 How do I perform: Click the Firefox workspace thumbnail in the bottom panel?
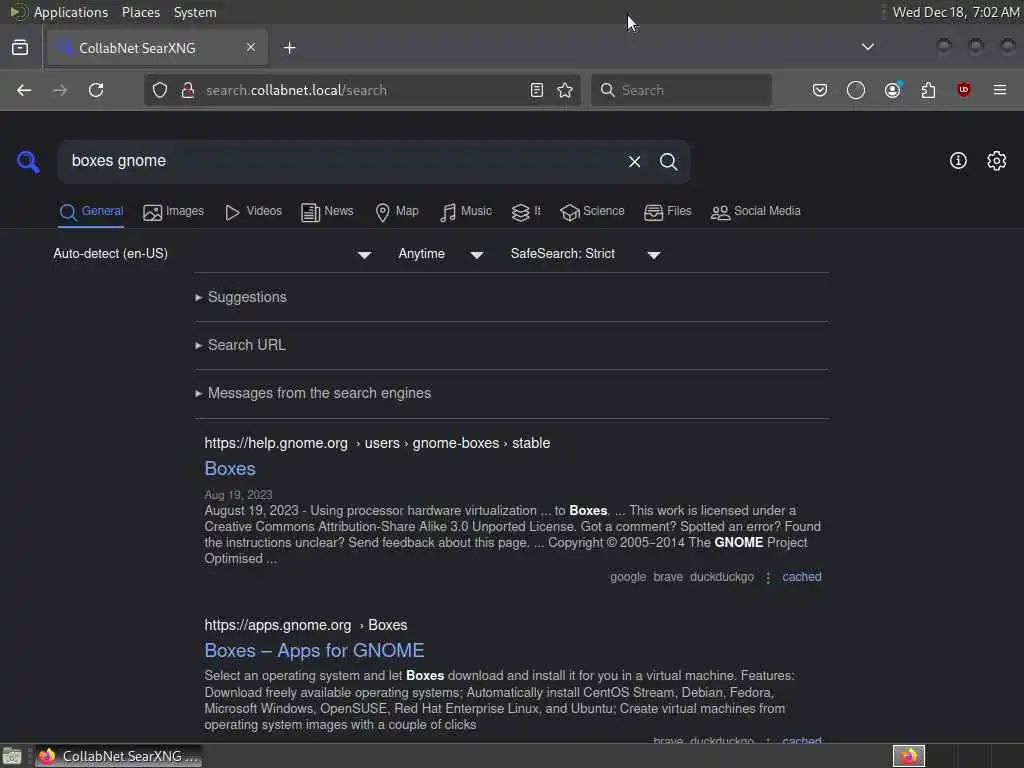point(909,756)
